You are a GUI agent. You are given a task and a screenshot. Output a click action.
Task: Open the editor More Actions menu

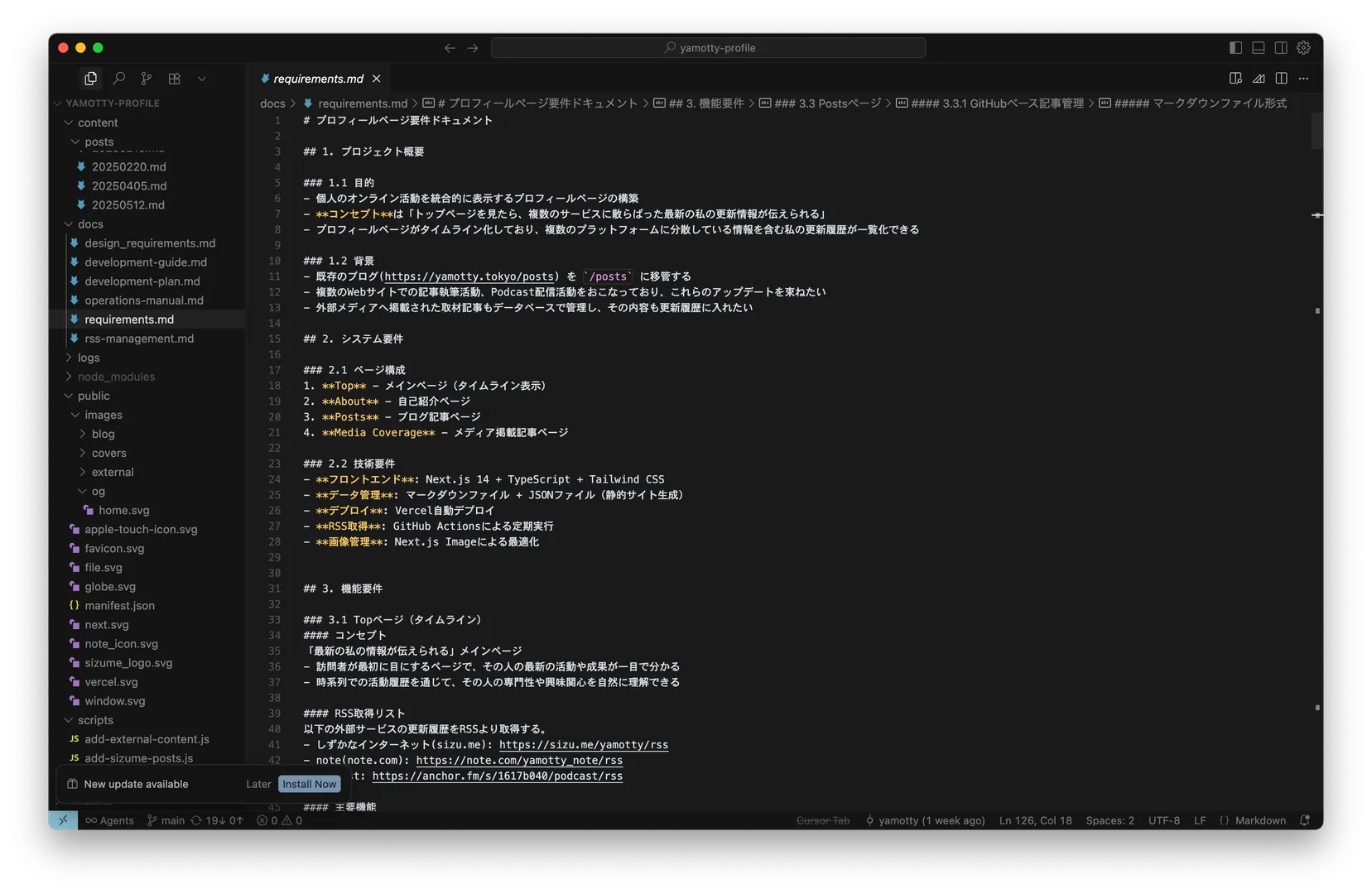[x=1303, y=78]
